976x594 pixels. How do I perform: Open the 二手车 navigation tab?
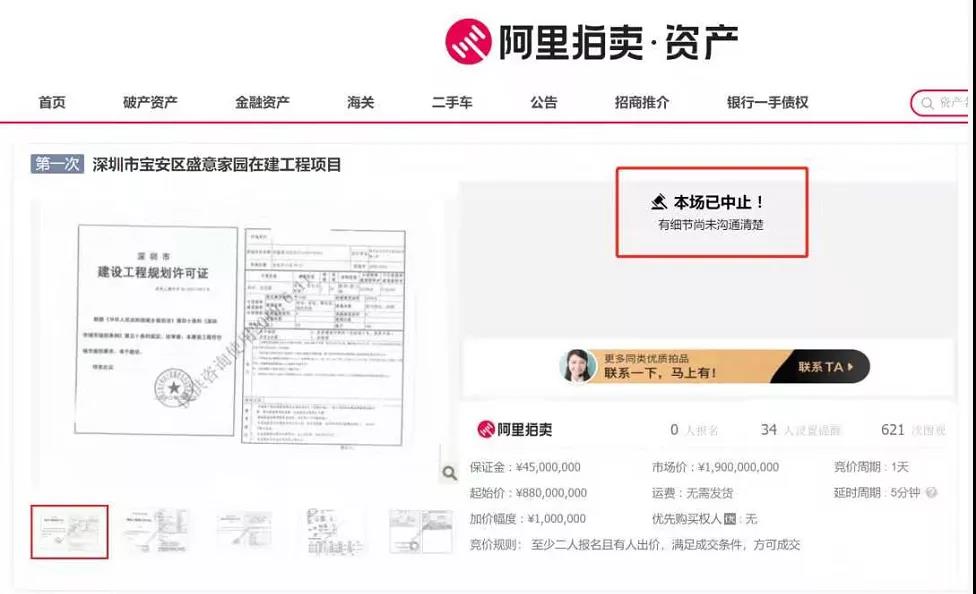click(x=453, y=102)
